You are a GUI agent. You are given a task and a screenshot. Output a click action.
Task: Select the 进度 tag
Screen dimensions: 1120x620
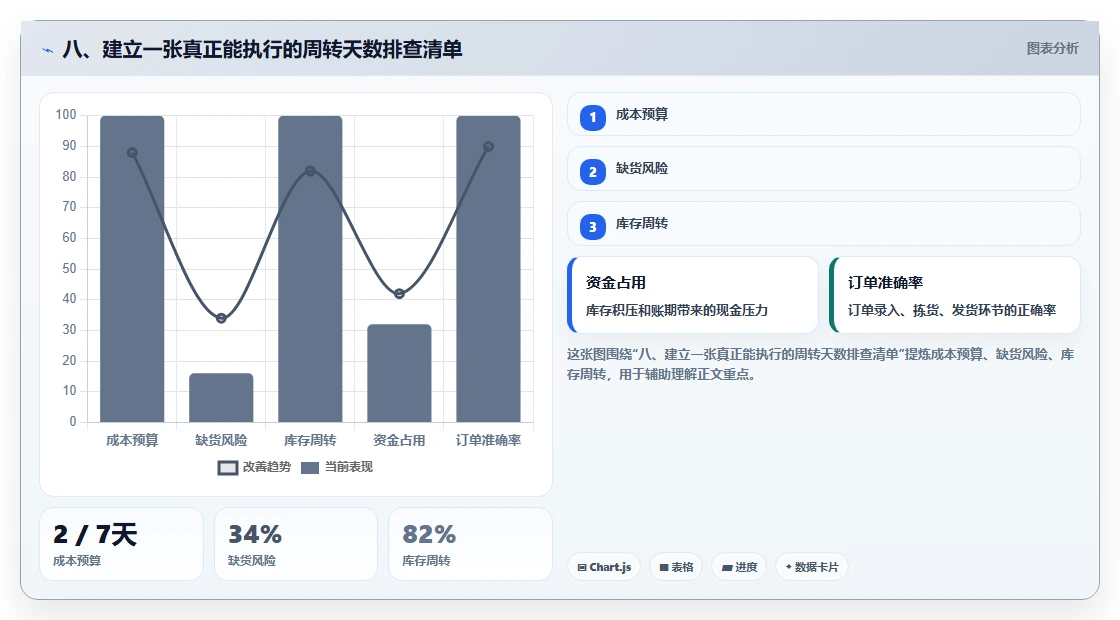pos(739,567)
